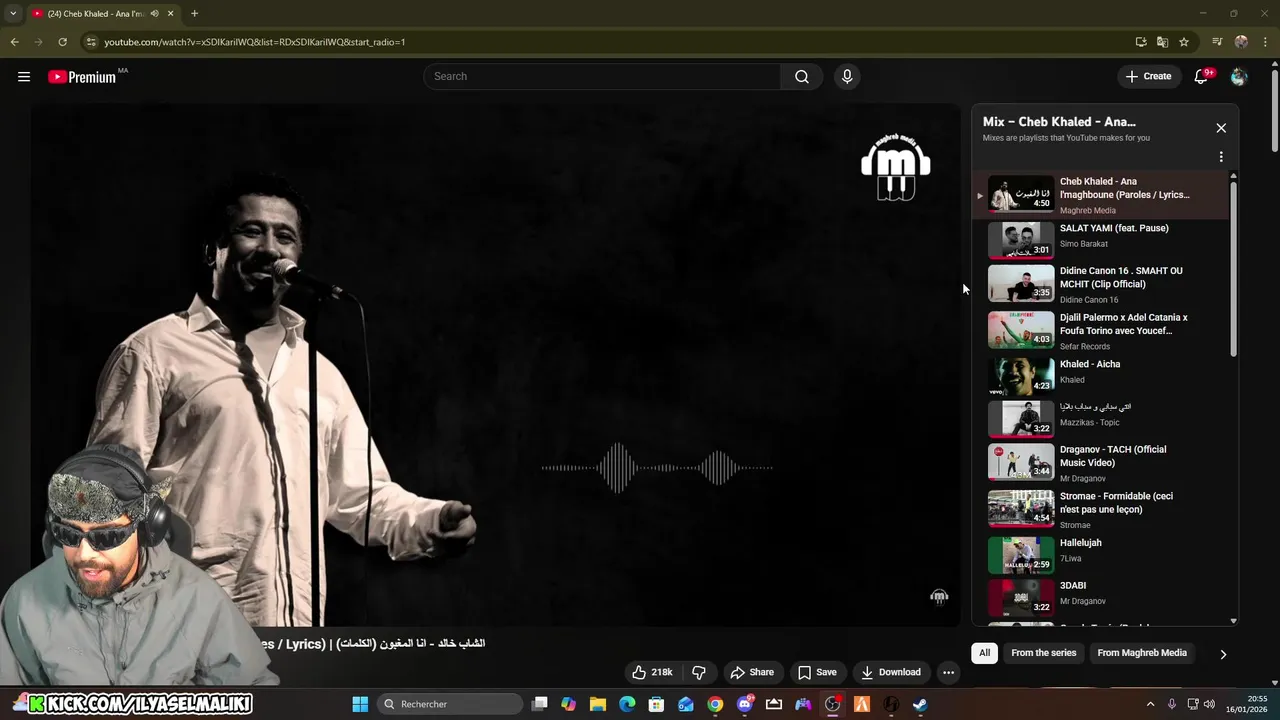Open Discord from the taskbar
1280x720 pixels.
tap(744, 704)
